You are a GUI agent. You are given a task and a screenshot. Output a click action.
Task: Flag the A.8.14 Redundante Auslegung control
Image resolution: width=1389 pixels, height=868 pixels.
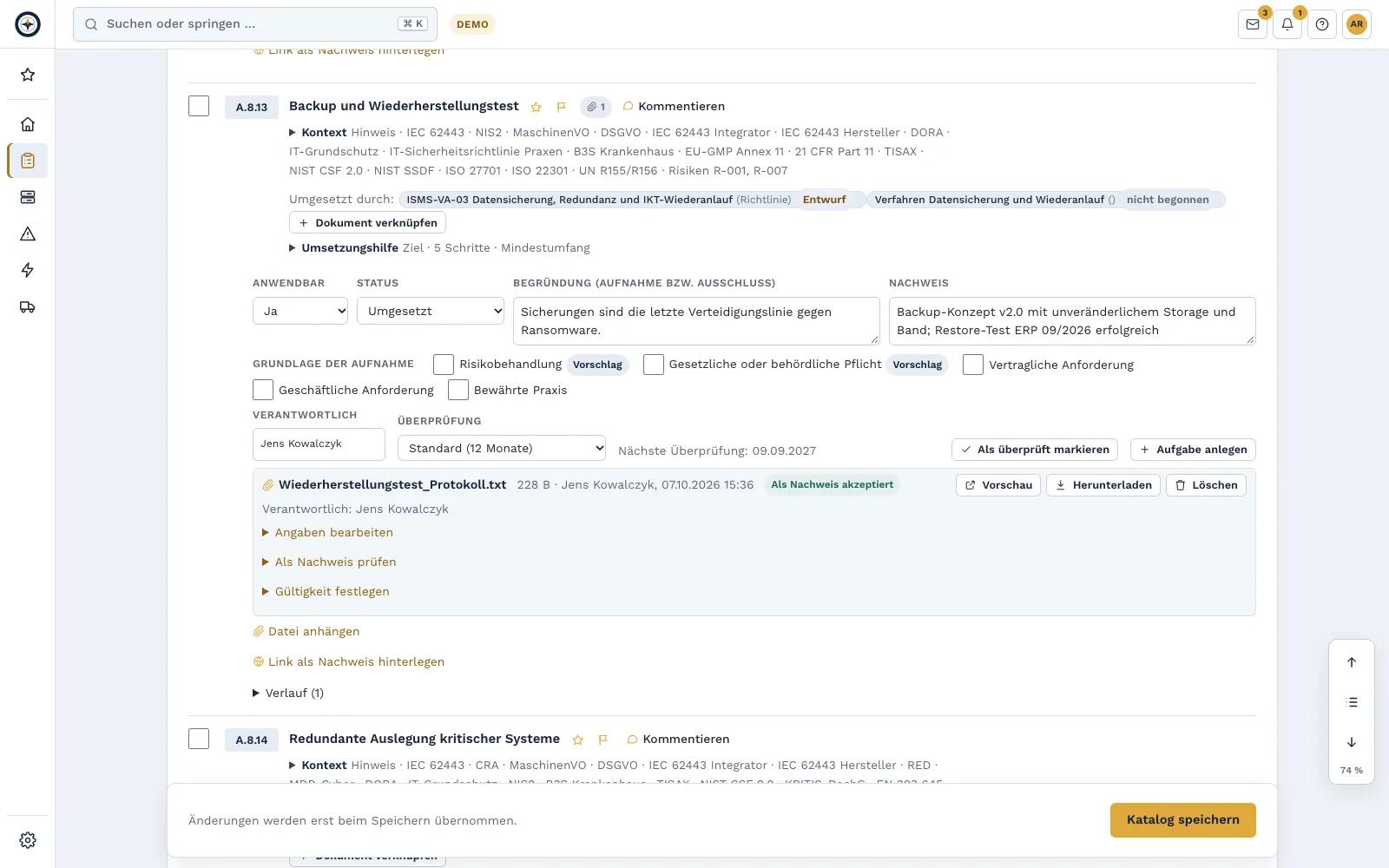603,740
